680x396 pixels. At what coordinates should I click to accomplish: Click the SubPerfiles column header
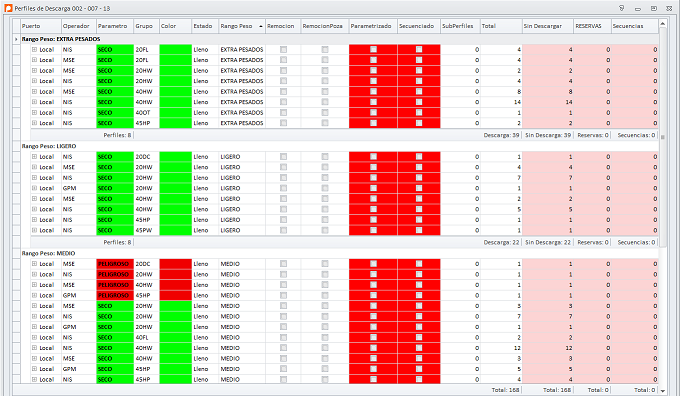click(460, 26)
